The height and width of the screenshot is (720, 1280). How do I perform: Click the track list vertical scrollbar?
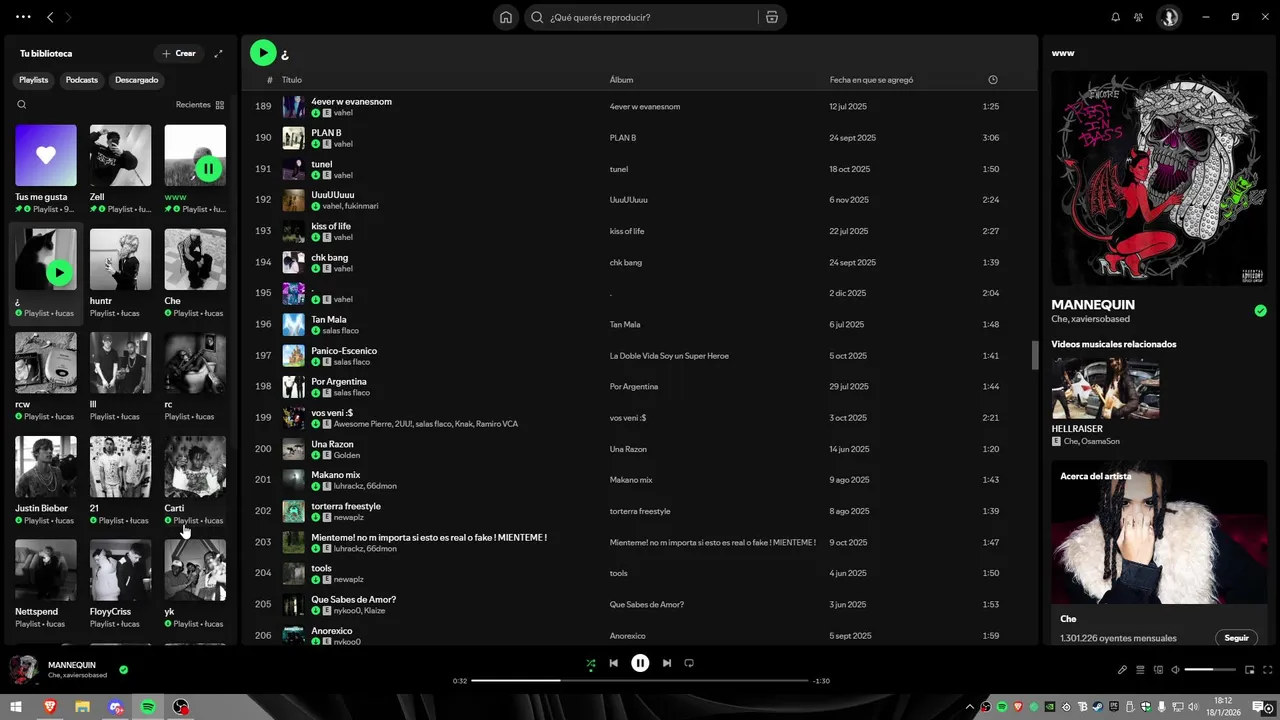(1034, 355)
